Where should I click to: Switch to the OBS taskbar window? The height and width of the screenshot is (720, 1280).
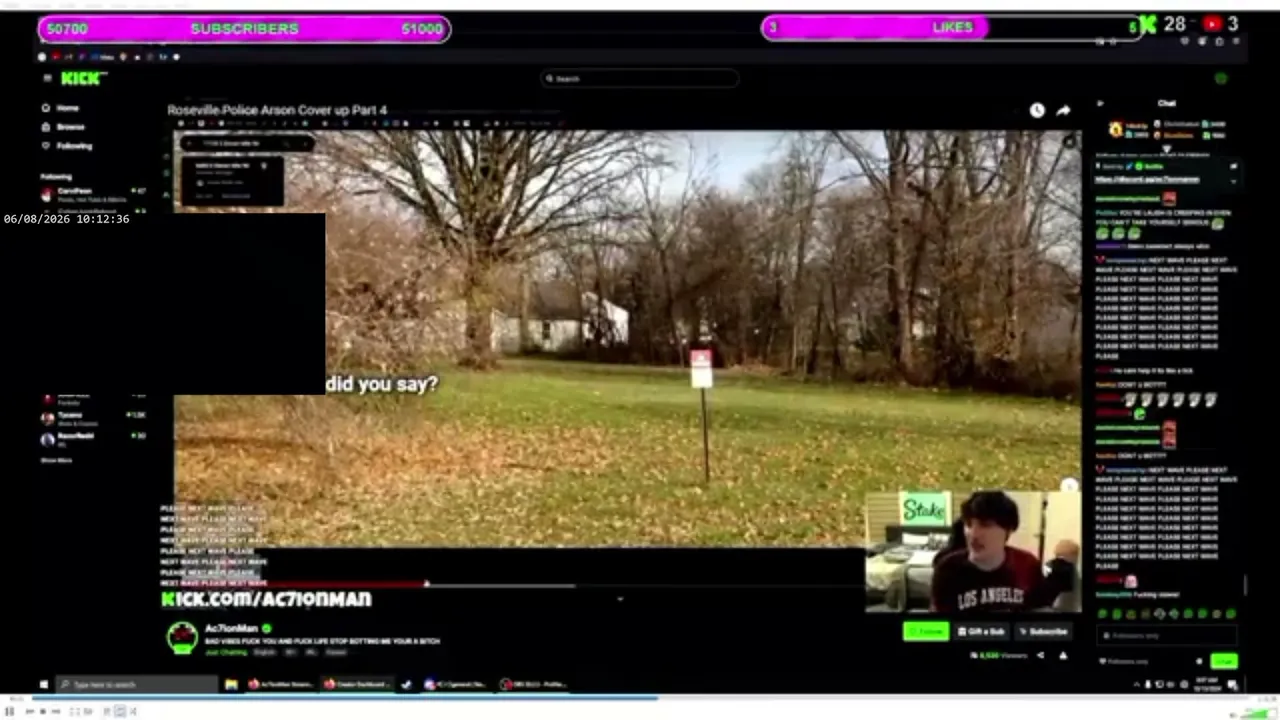(533, 685)
